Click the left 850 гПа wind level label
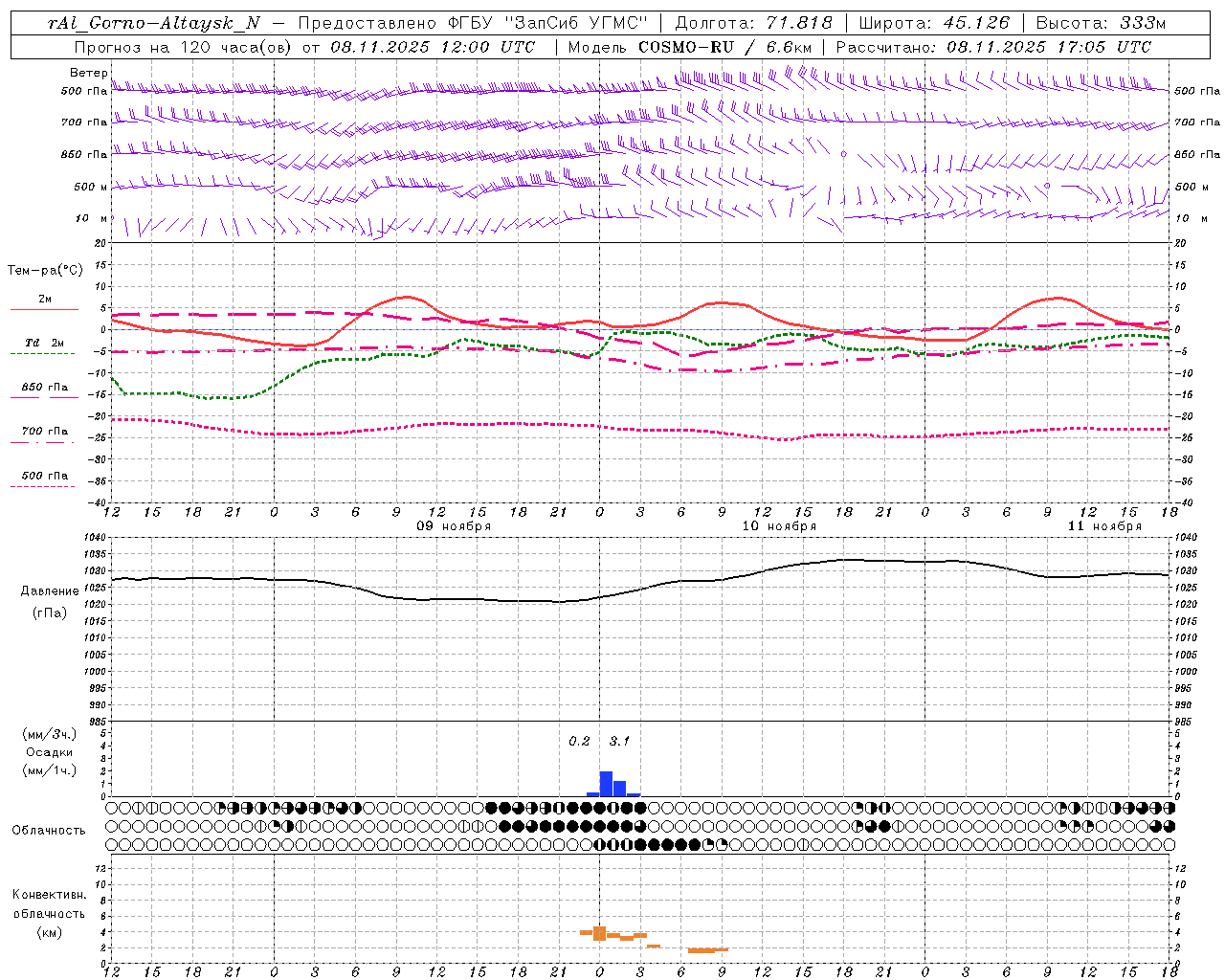 84,154
